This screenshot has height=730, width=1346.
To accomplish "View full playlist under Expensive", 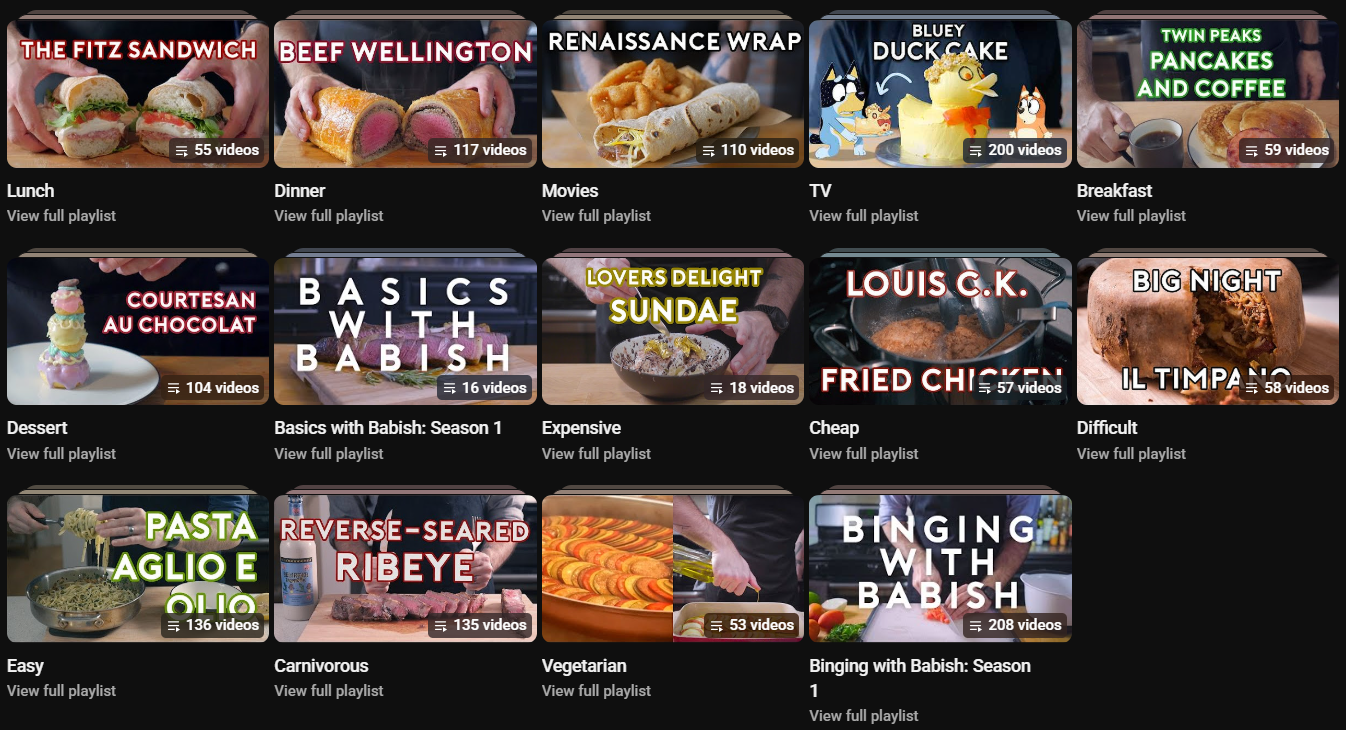I will pyautogui.click(x=596, y=454).
